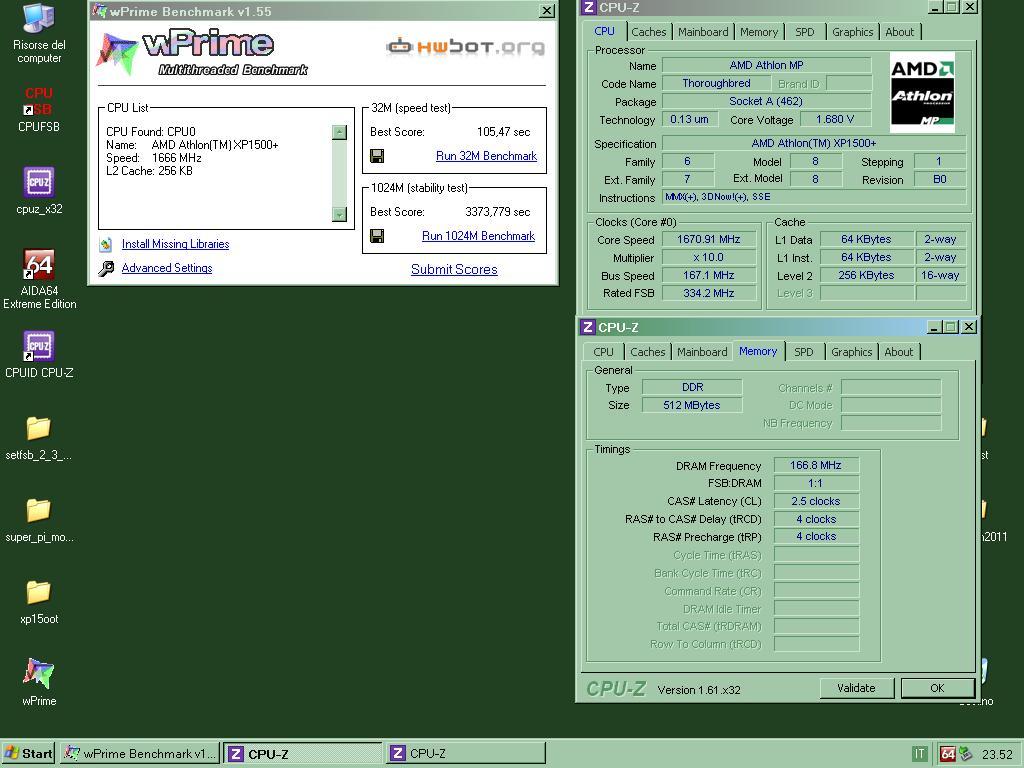
Task: Click the IT language indicator
Action: click(x=919, y=754)
